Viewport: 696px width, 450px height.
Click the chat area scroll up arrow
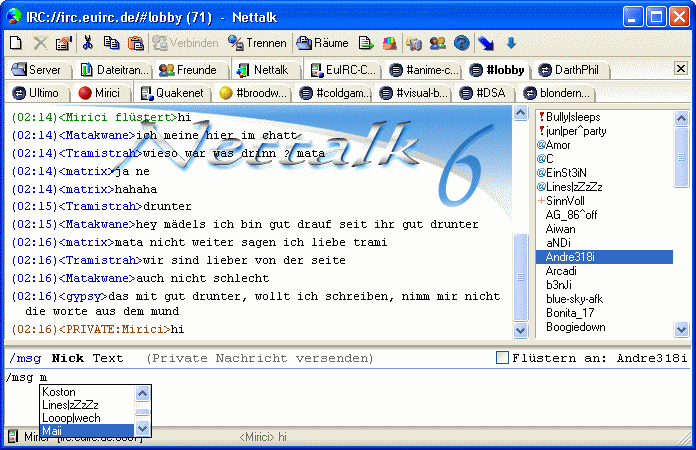[x=520, y=113]
